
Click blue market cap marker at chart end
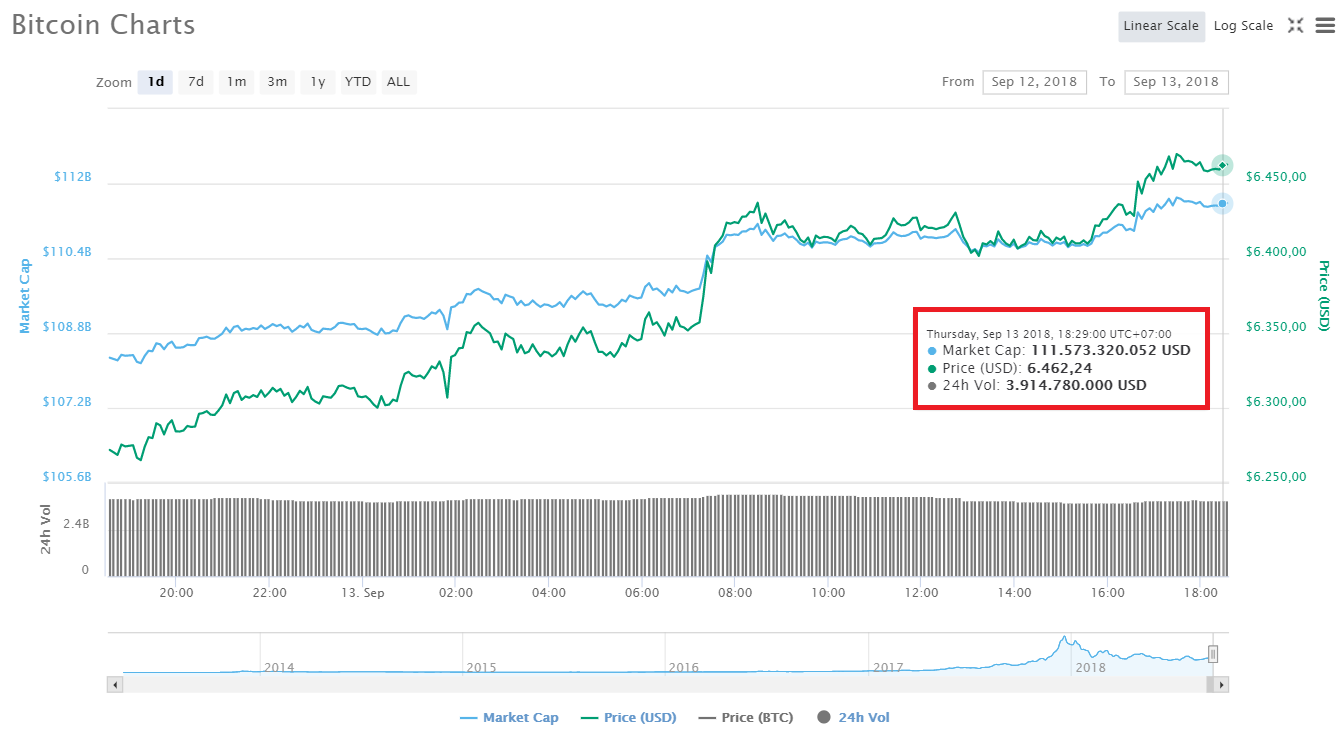(1222, 203)
